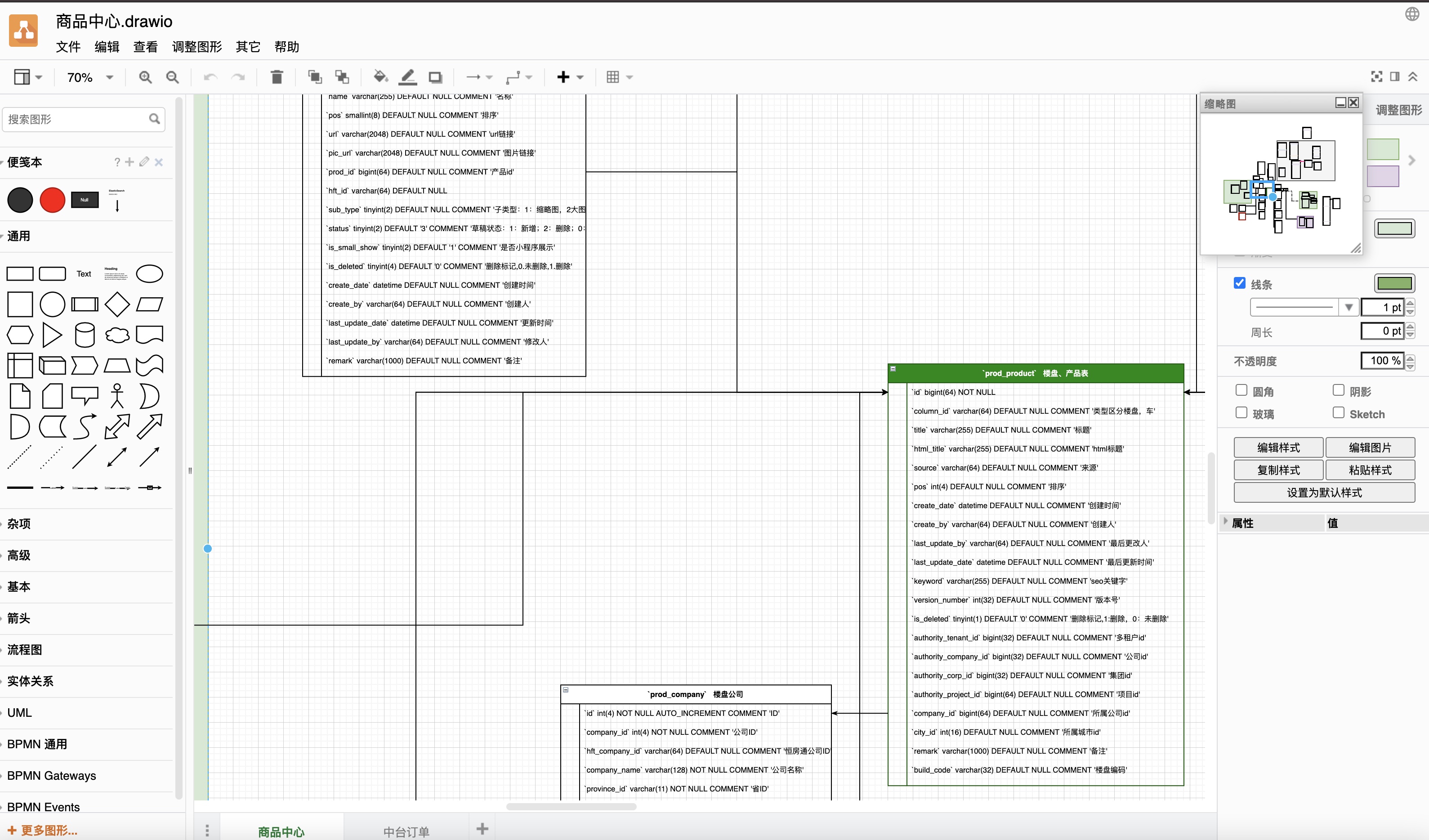Click the edit pencil icon on scratchpad
Image resolution: width=1429 pixels, height=840 pixels.
coord(144,162)
